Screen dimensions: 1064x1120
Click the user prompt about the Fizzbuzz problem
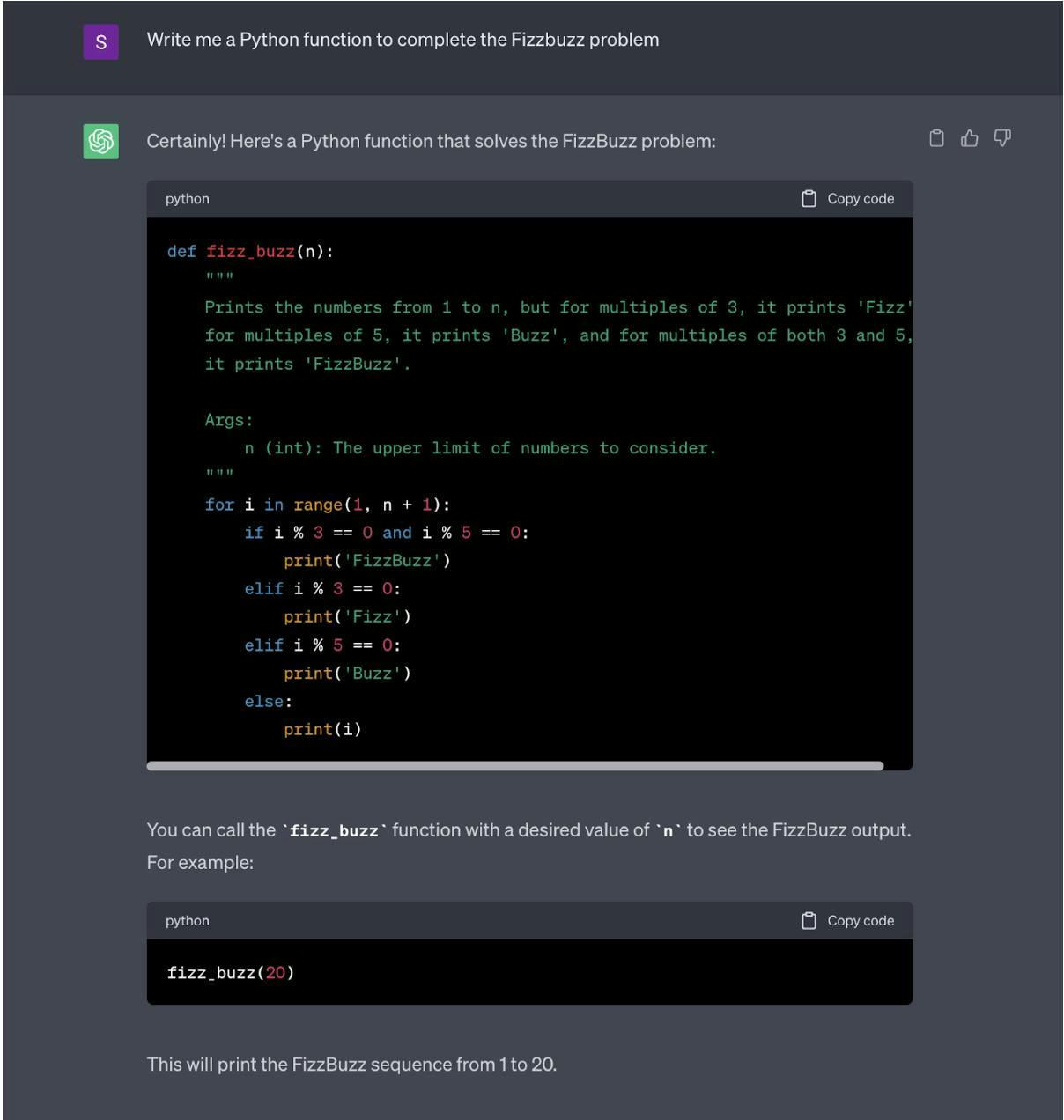tap(403, 40)
